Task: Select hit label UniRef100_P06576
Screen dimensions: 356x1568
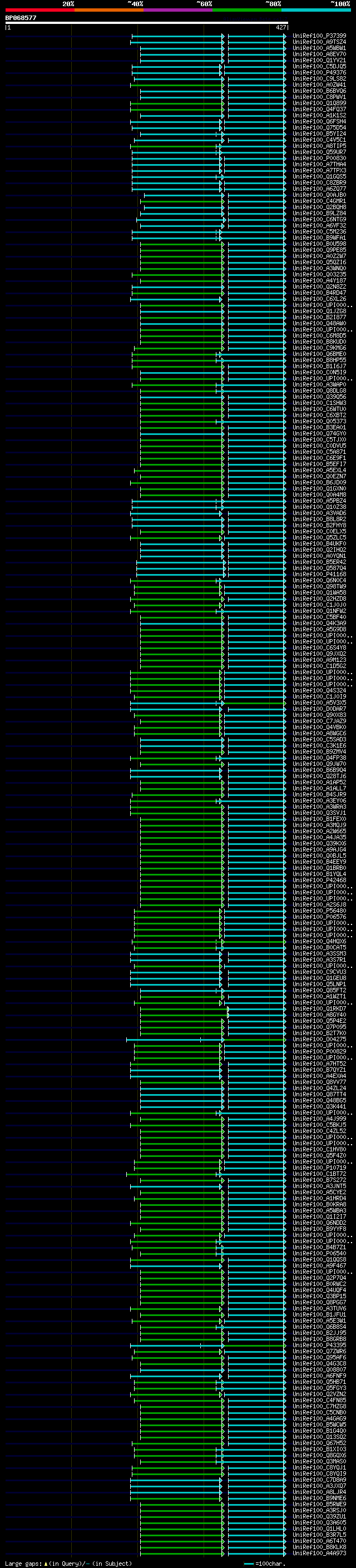Action: [319, 917]
